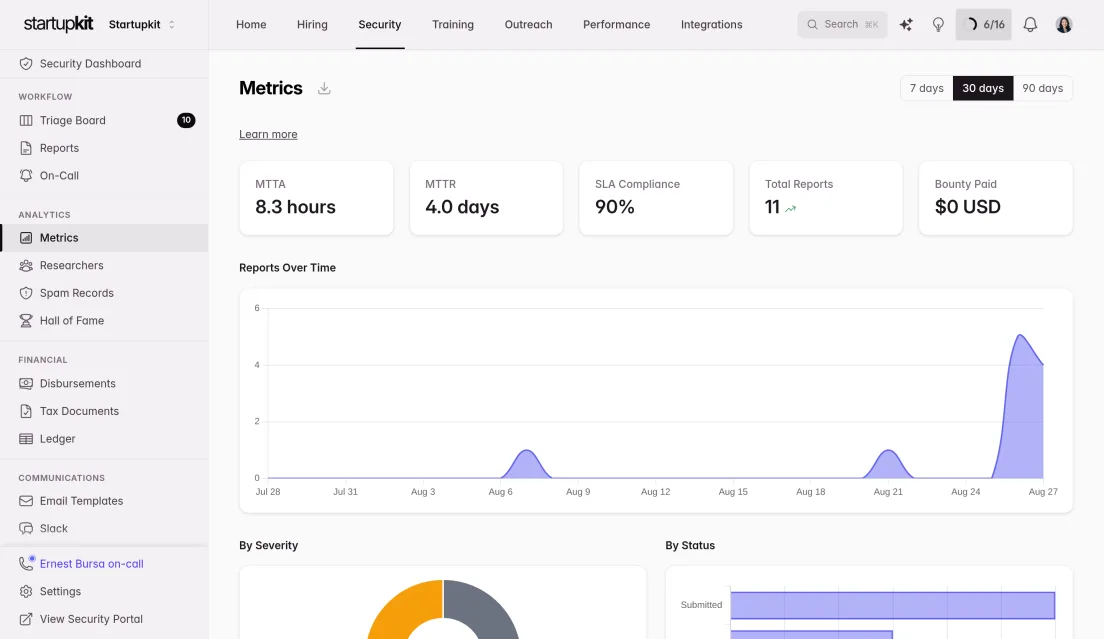Select the 7 days range

click(927, 88)
